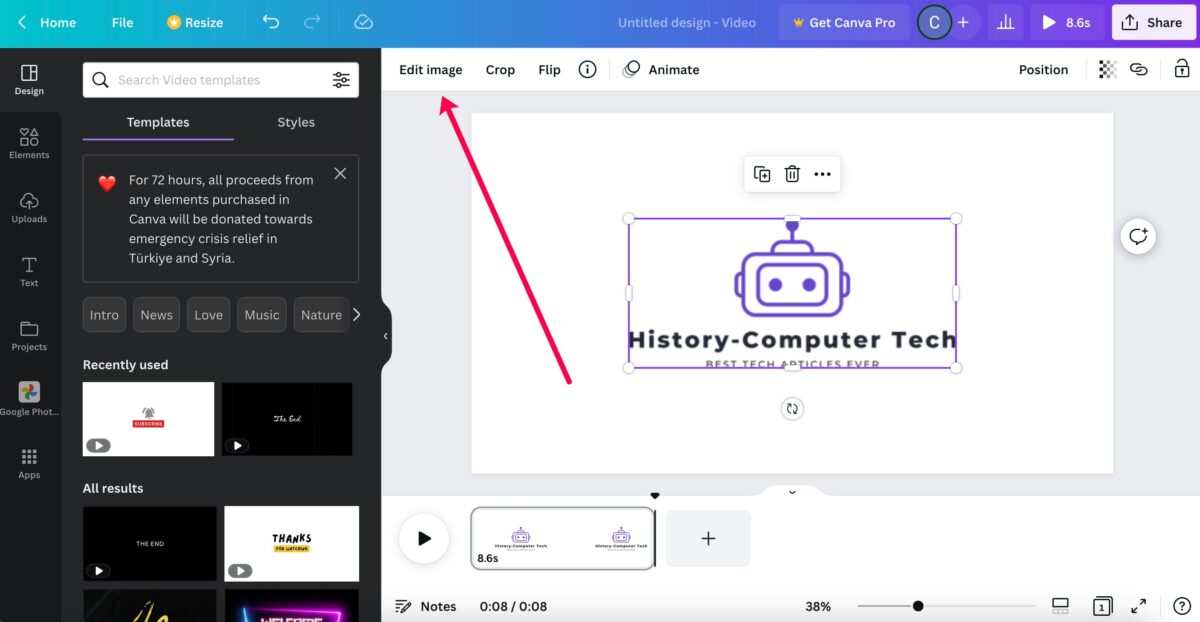Click the cloud save status icon
The width and height of the screenshot is (1200, 622).
[363, 22]
